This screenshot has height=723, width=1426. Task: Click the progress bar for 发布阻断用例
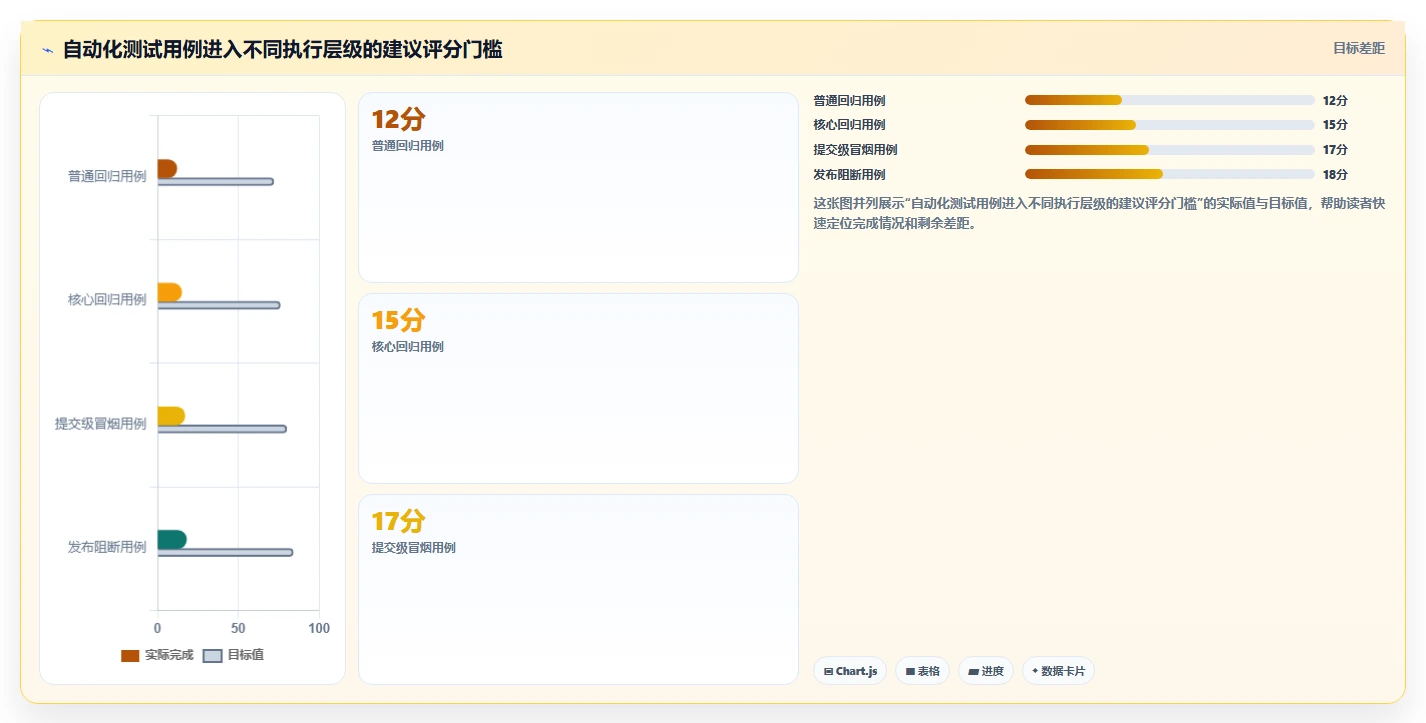1169,174
